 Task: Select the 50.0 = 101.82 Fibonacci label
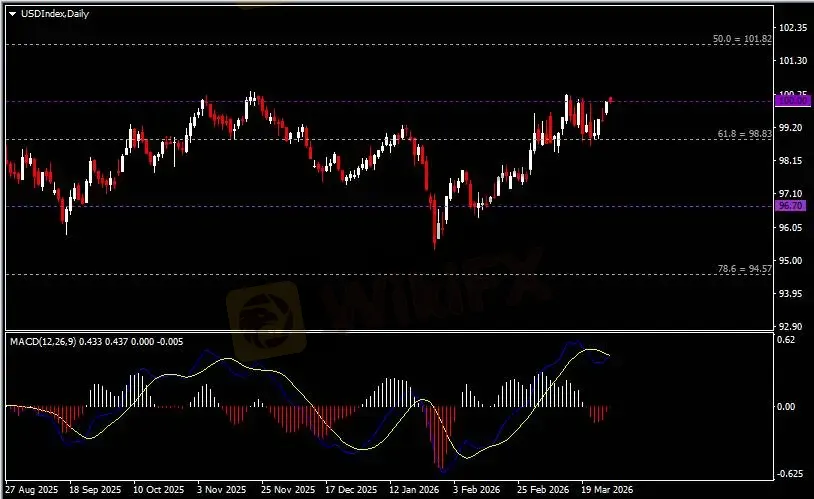pos(742,38)
